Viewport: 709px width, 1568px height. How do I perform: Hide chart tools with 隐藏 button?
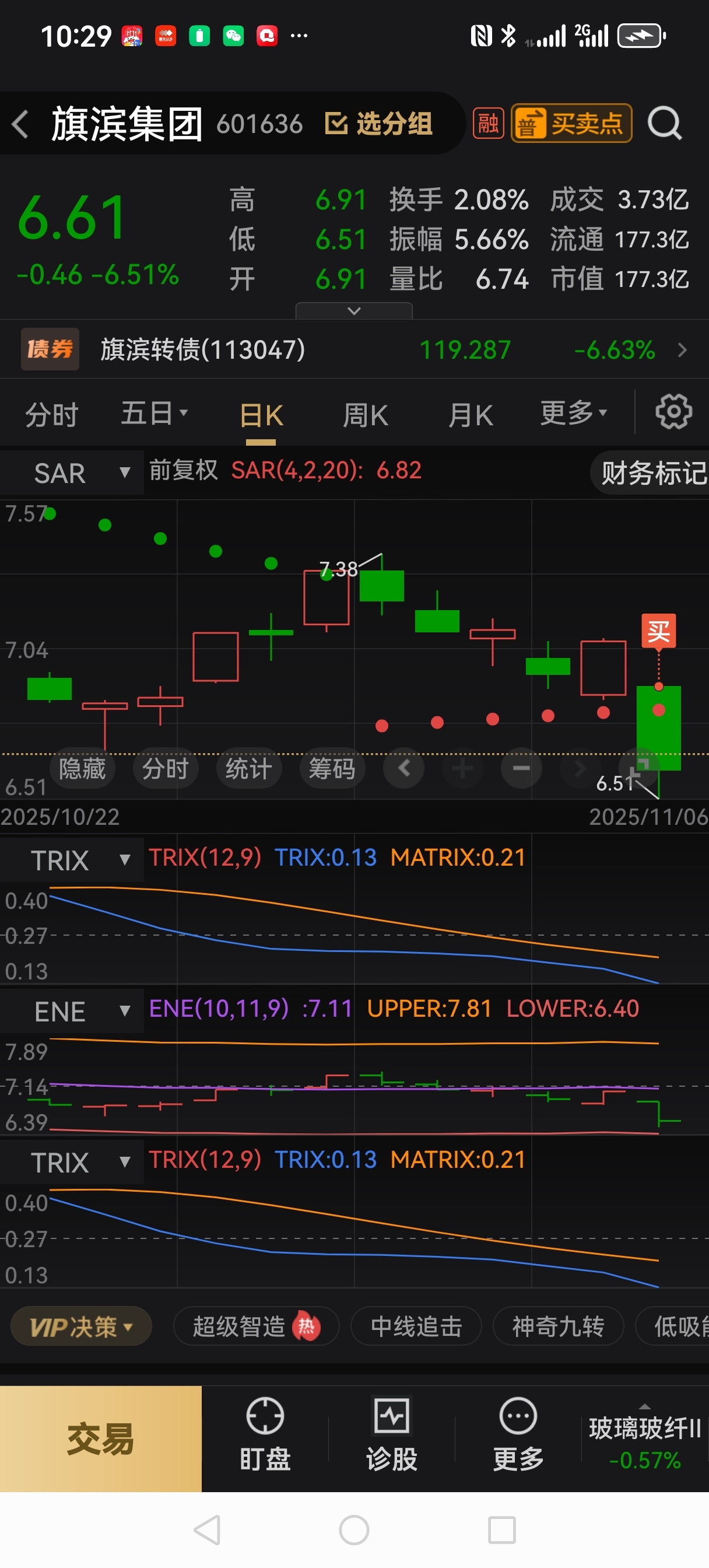[x=82, y=769]
